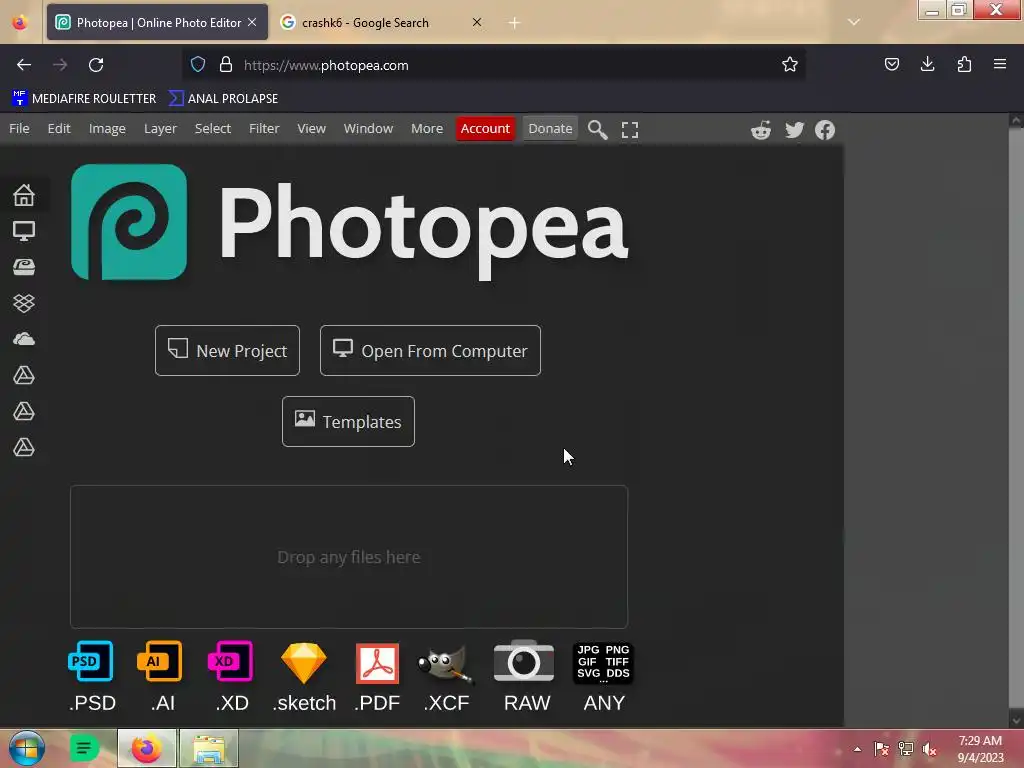View site tracking protection shield
Screen dimensions: 1024x768
[x=198, y=64]
